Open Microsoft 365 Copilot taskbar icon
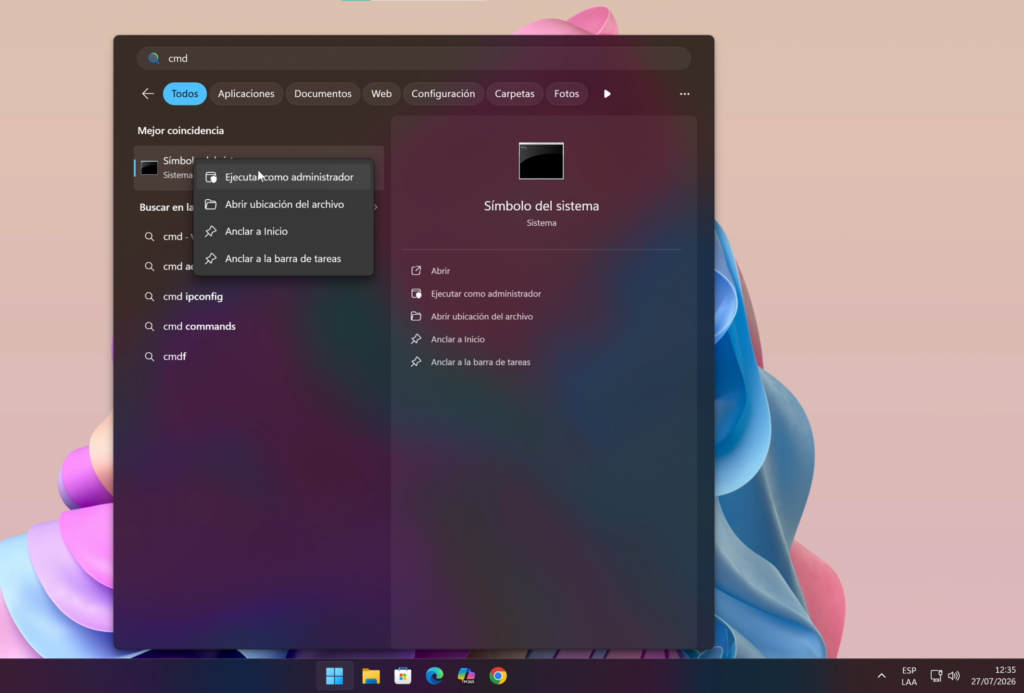Image resolution: width=1024 pixels, height=693 pixels. click(466, 676)
